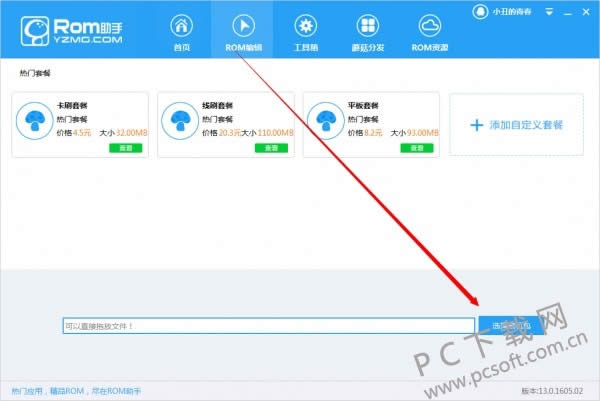Open the 工具箱 gear icon
The height and width of the screenshot is (401, 600).
pyautogui.click(x=306, y=26)
